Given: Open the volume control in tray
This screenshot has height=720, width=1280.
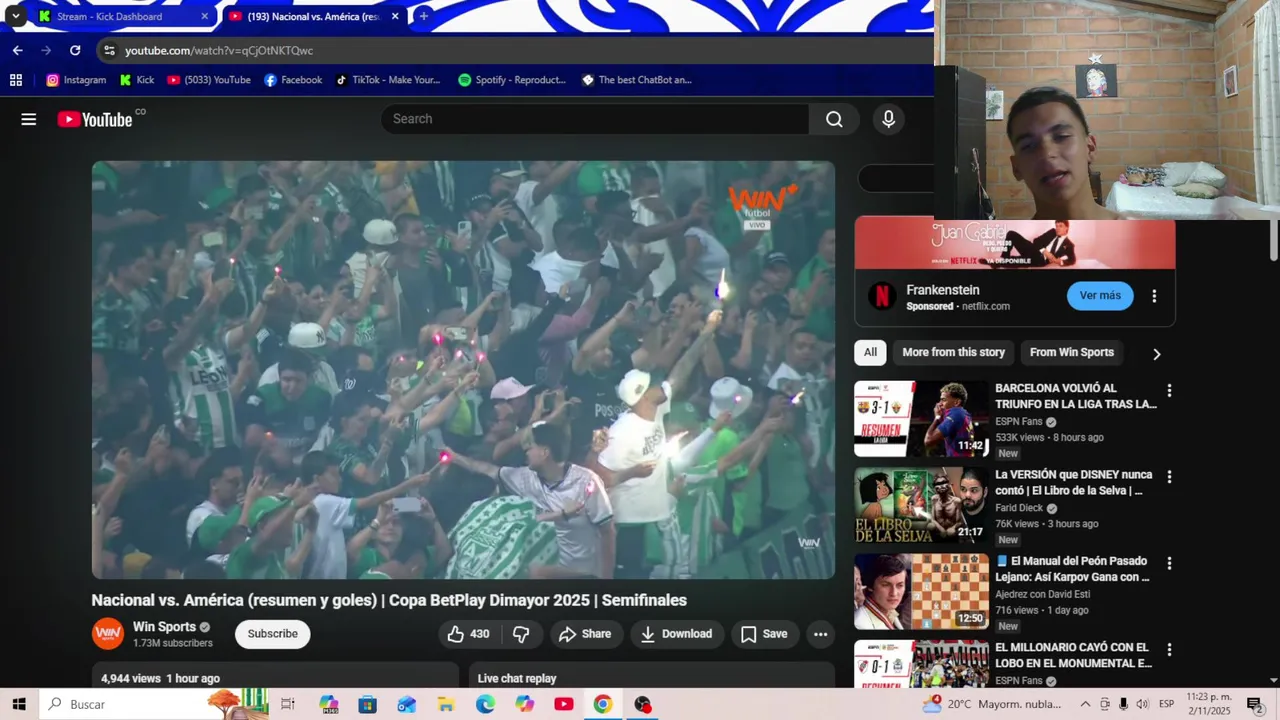Looking at the screenshot, I should pyautogui.click(x=1142, y=704).
